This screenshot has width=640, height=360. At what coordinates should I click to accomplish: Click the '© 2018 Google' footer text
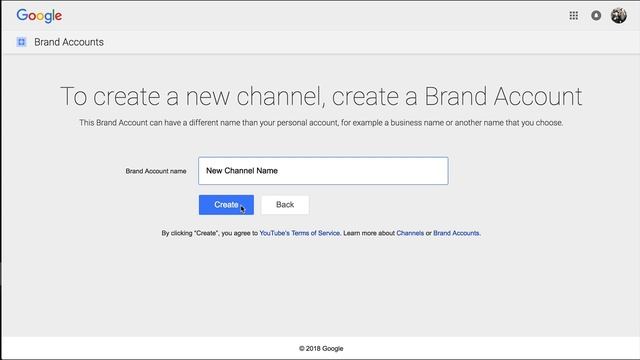click(x=321, y=349)
